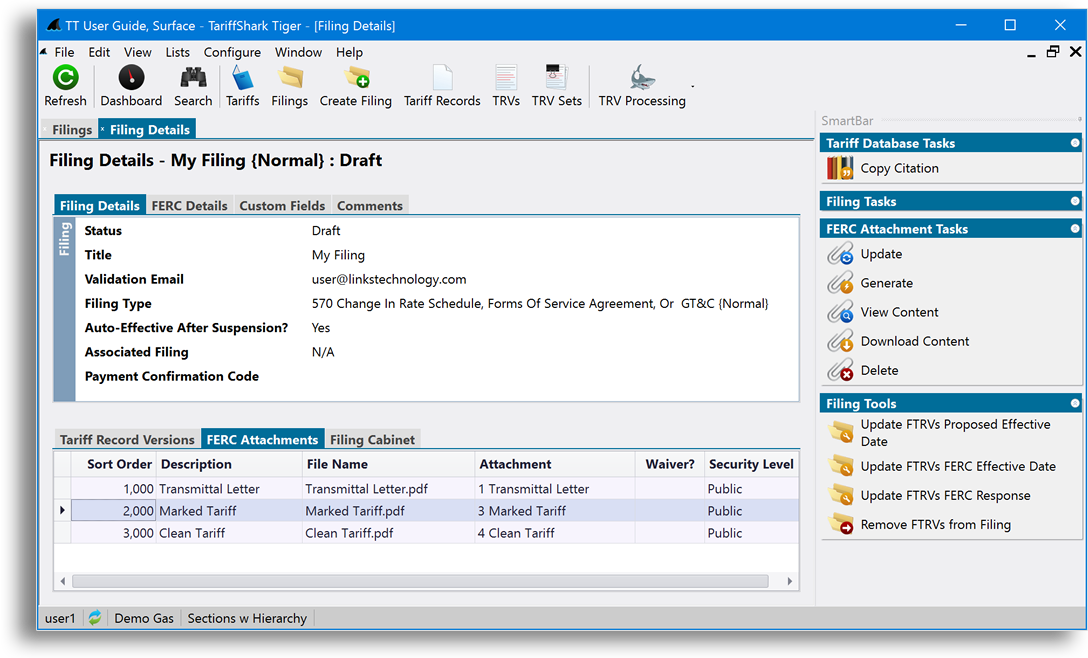This screenshot has width=1088, height=658.
Task: Click the Update attachment paperclip icon
Action: (x=840, y=254)
